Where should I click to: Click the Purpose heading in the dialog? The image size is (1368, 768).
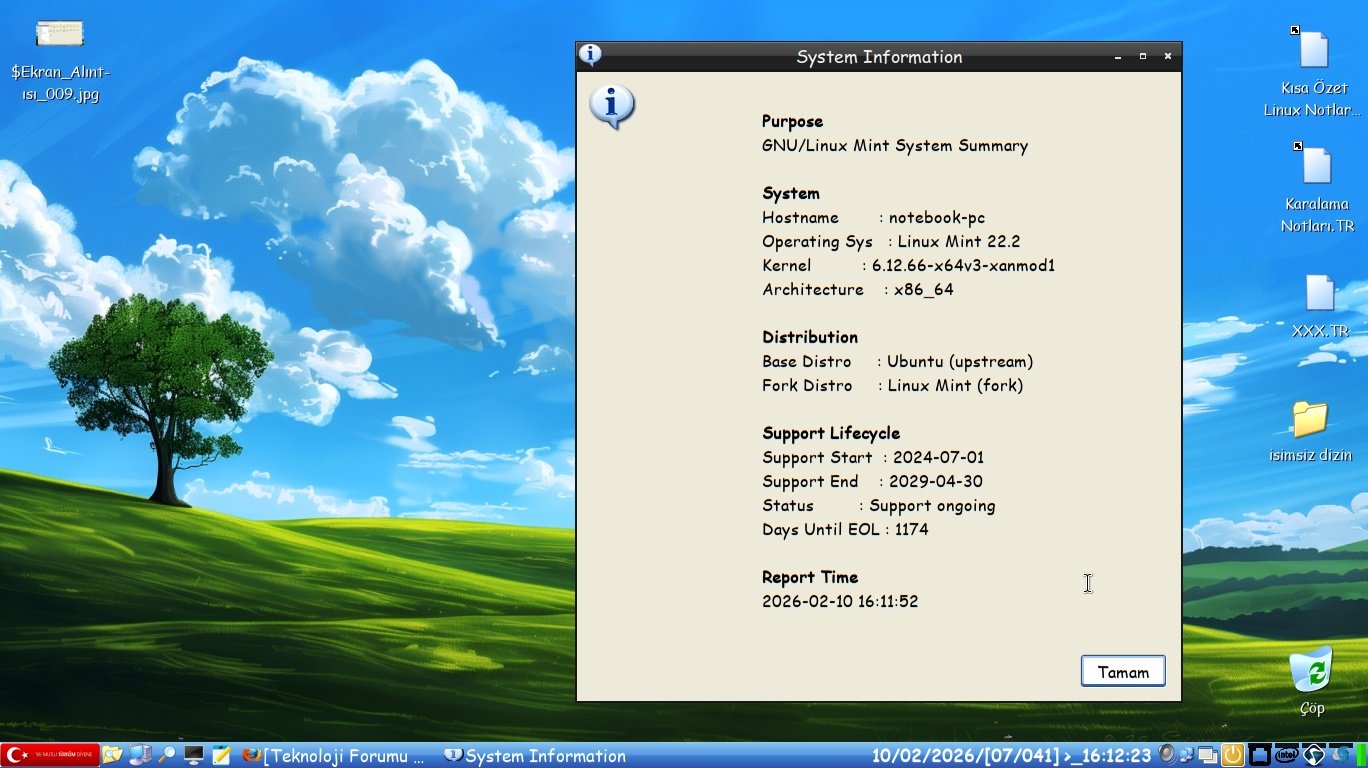click(x=792, y=121)
